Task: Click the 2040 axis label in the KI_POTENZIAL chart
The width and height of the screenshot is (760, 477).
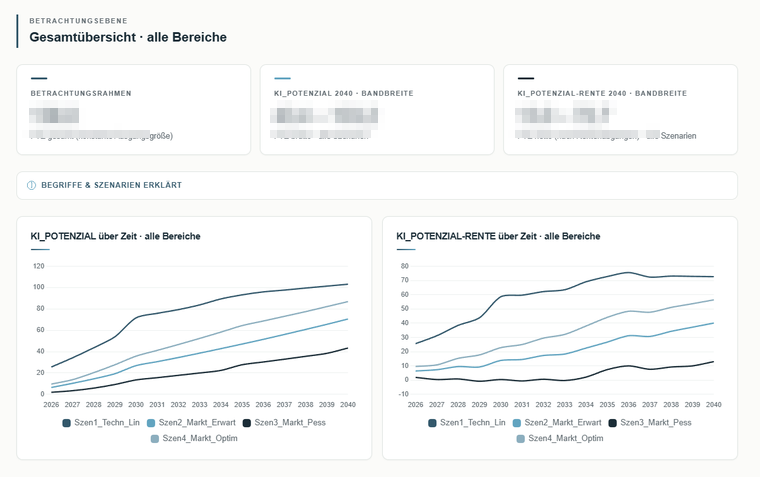Action: [x=348, y=404]
